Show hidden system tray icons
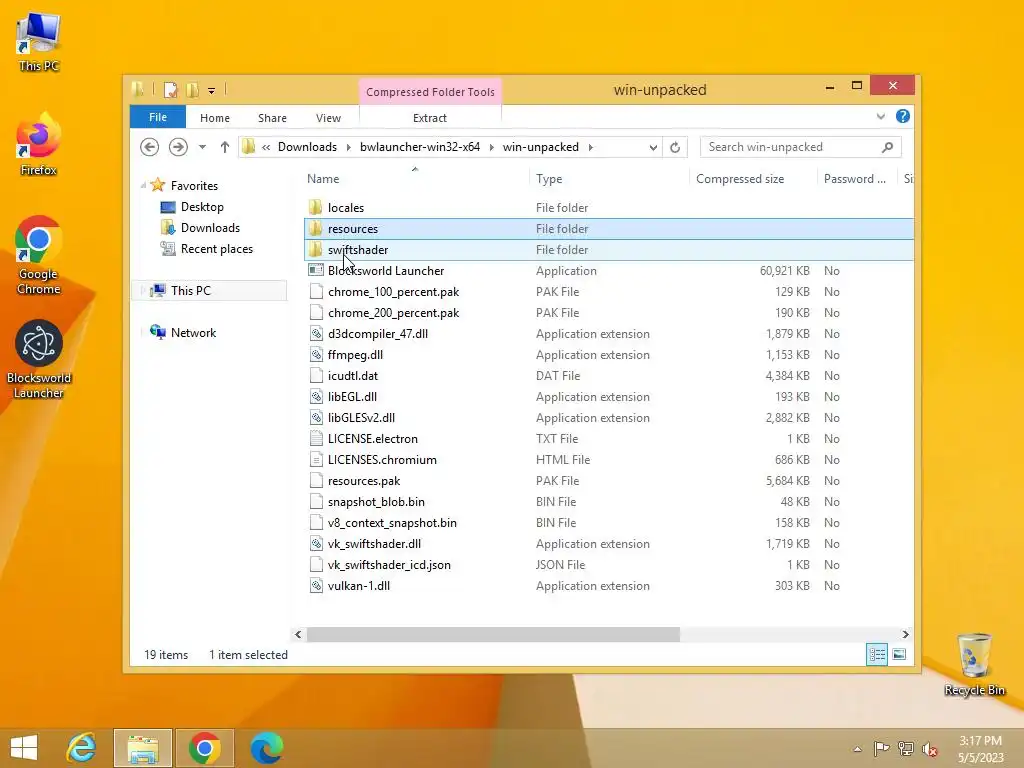This screenshot has width=1024, height=768. point(857,749)
